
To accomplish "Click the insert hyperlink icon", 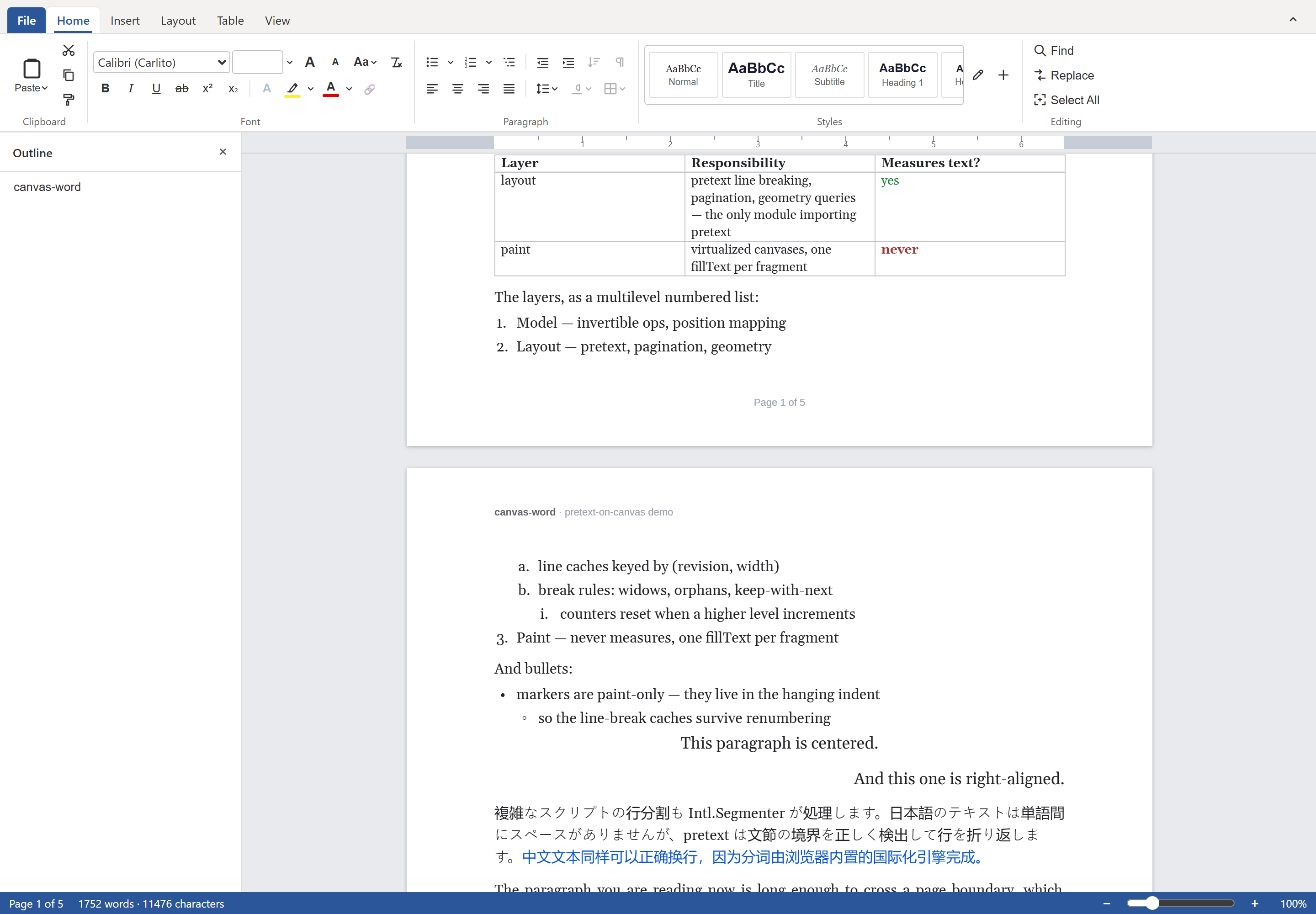I will pyautogui.click(x=370, y=88).
